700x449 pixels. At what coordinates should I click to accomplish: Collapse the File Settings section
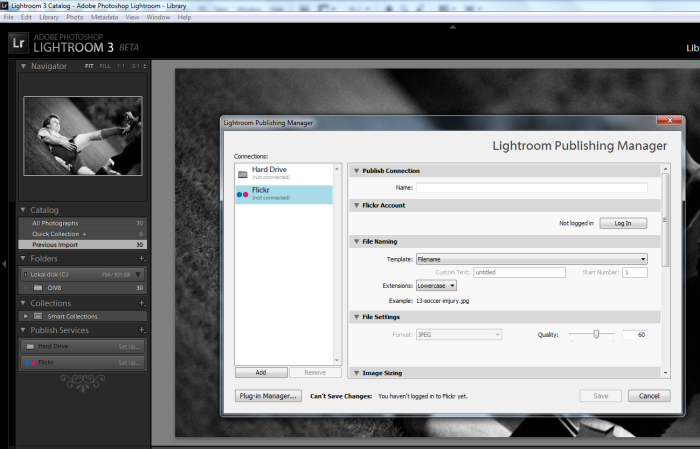pyautogui.click(x=356, y=317)
